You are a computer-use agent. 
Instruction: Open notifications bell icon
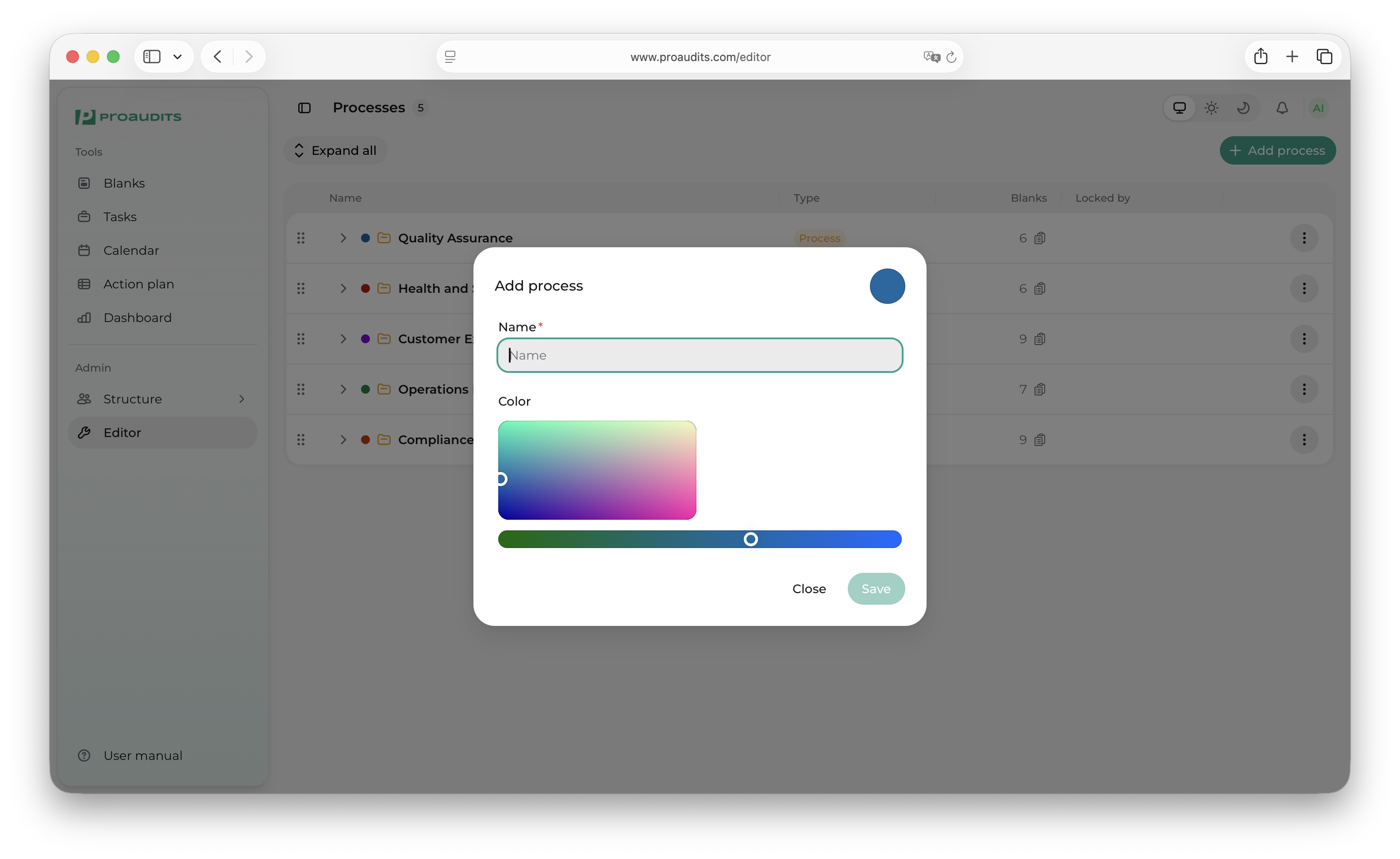tap(1282, 108)
